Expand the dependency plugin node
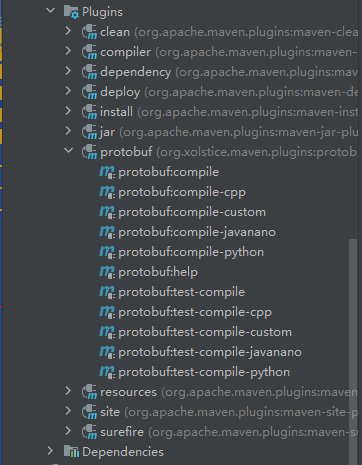362x465 pixels. coord(68,71)
